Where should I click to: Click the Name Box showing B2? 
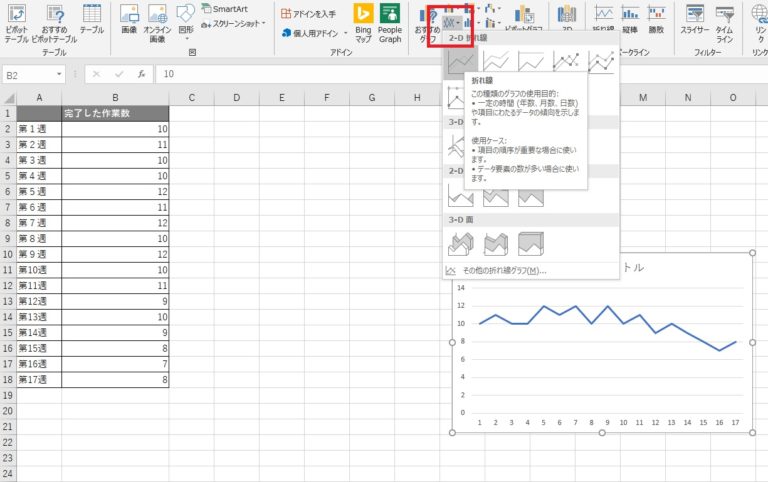point(28,74)
